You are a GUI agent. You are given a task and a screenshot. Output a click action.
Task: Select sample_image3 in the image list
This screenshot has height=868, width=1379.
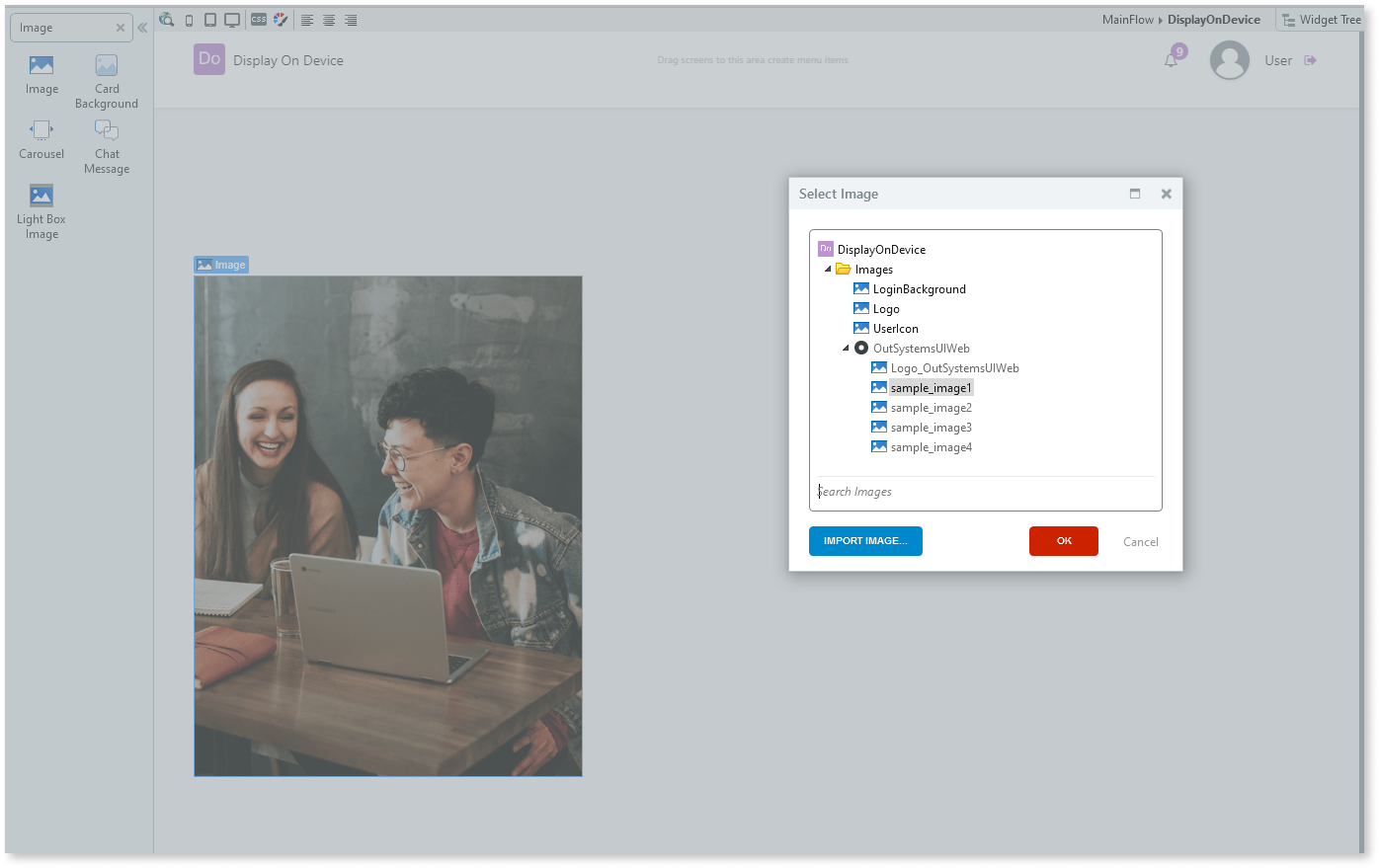tap(930, 427)
